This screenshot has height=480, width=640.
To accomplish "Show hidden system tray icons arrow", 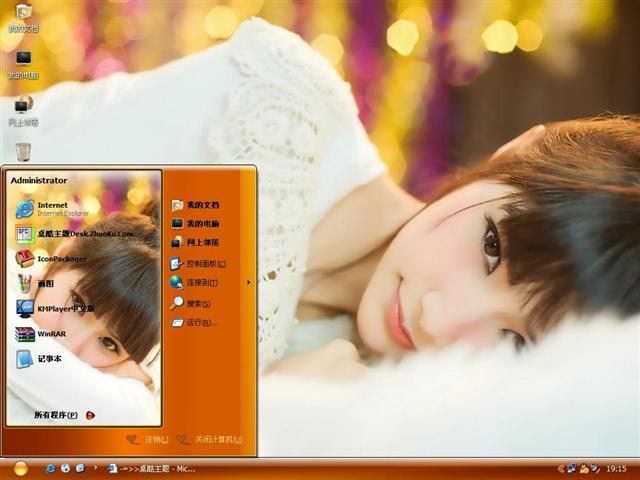I will 561,468.
